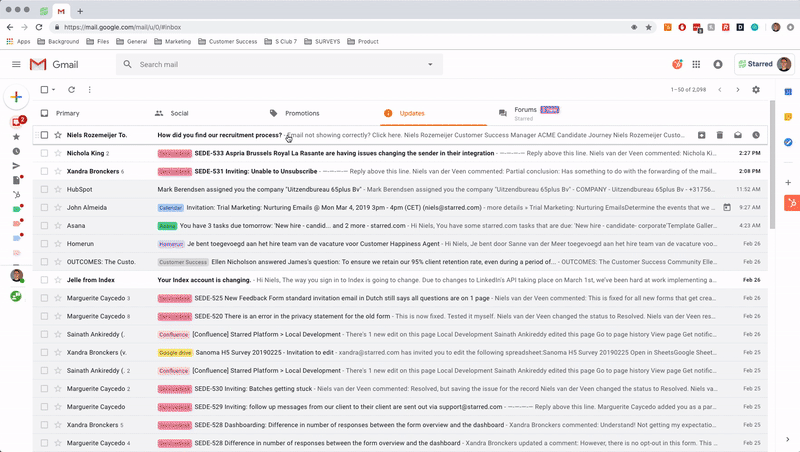
Task: Click the calendar icon on John Almeida row
Action: click(727, 208)
